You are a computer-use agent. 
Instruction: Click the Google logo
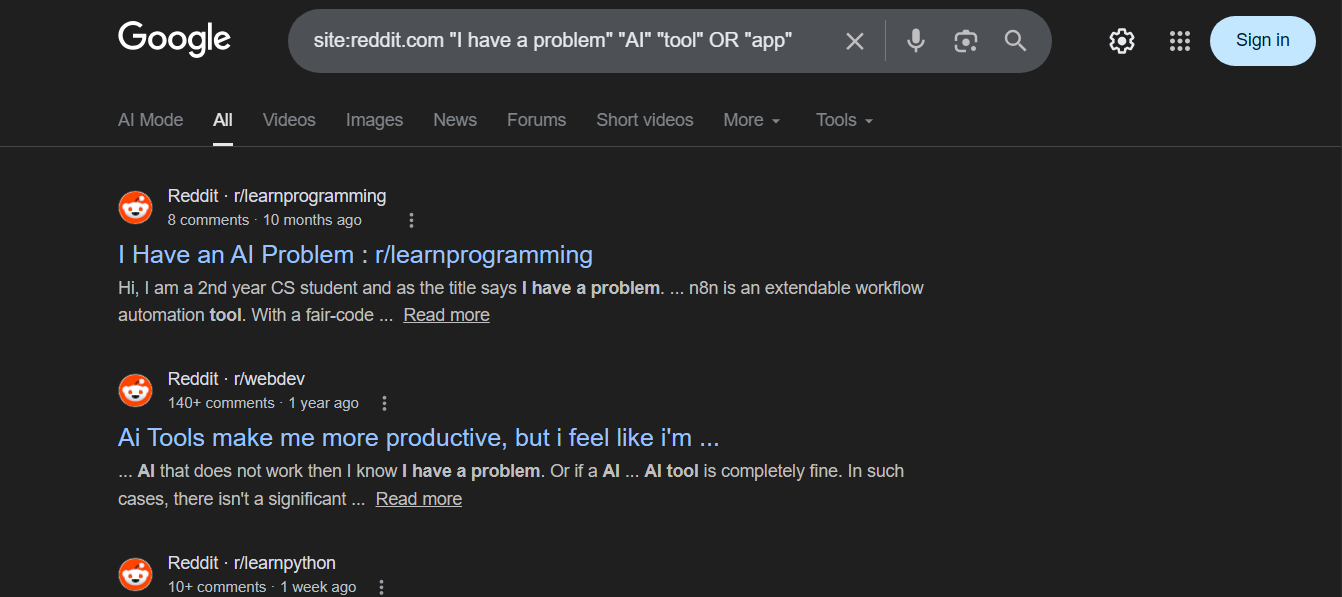(x=174, y=40)
